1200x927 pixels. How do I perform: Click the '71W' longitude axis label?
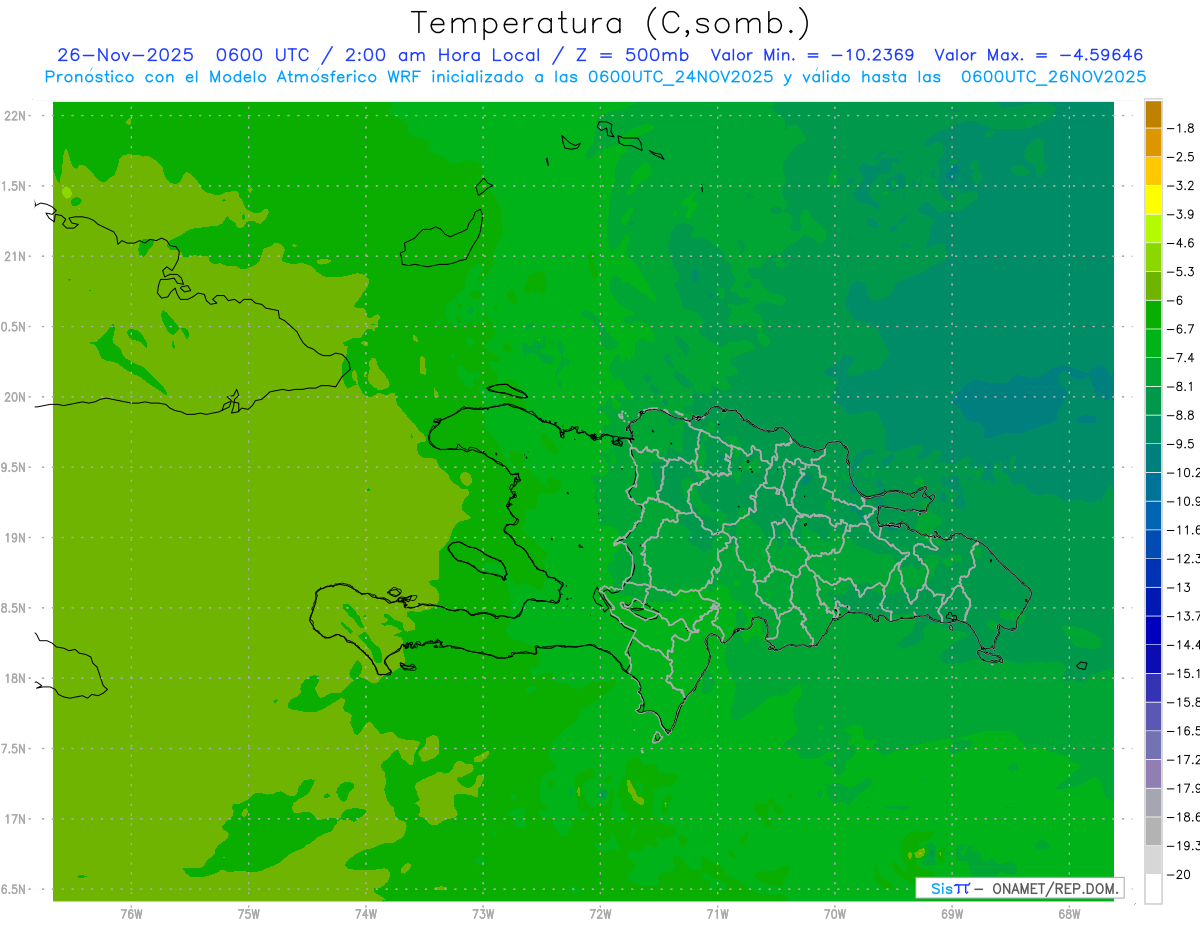(x=717, y=914)
